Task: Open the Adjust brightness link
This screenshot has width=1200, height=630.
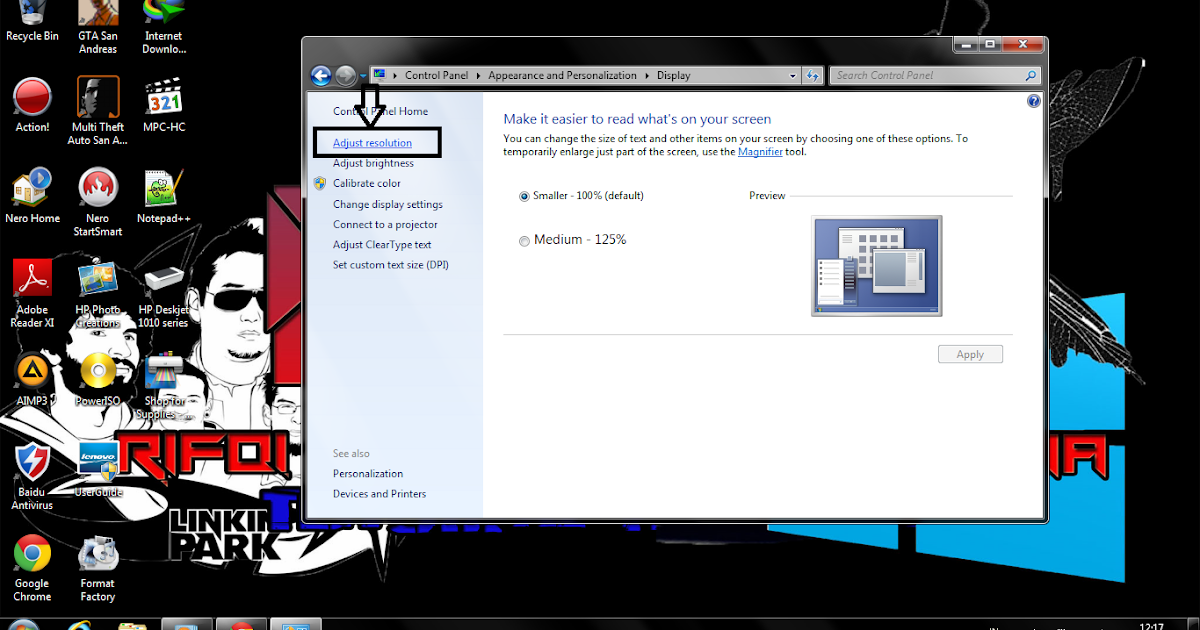Action: click(373, 163)
